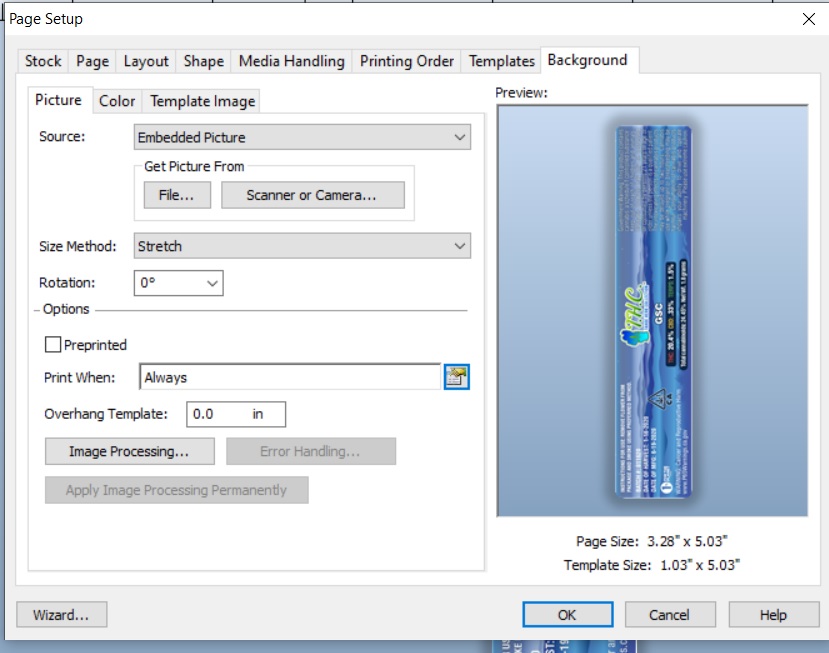Viewport: 829px width, 653px height.
Task: Click Scanner or Camera... button
Action: point(312,195)
